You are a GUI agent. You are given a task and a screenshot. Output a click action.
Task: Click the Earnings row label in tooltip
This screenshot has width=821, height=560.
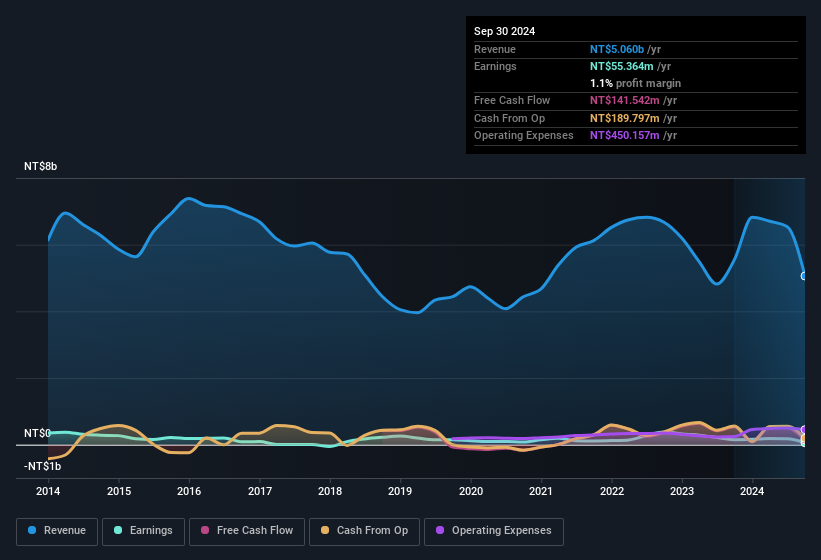(x=495, y=66)
